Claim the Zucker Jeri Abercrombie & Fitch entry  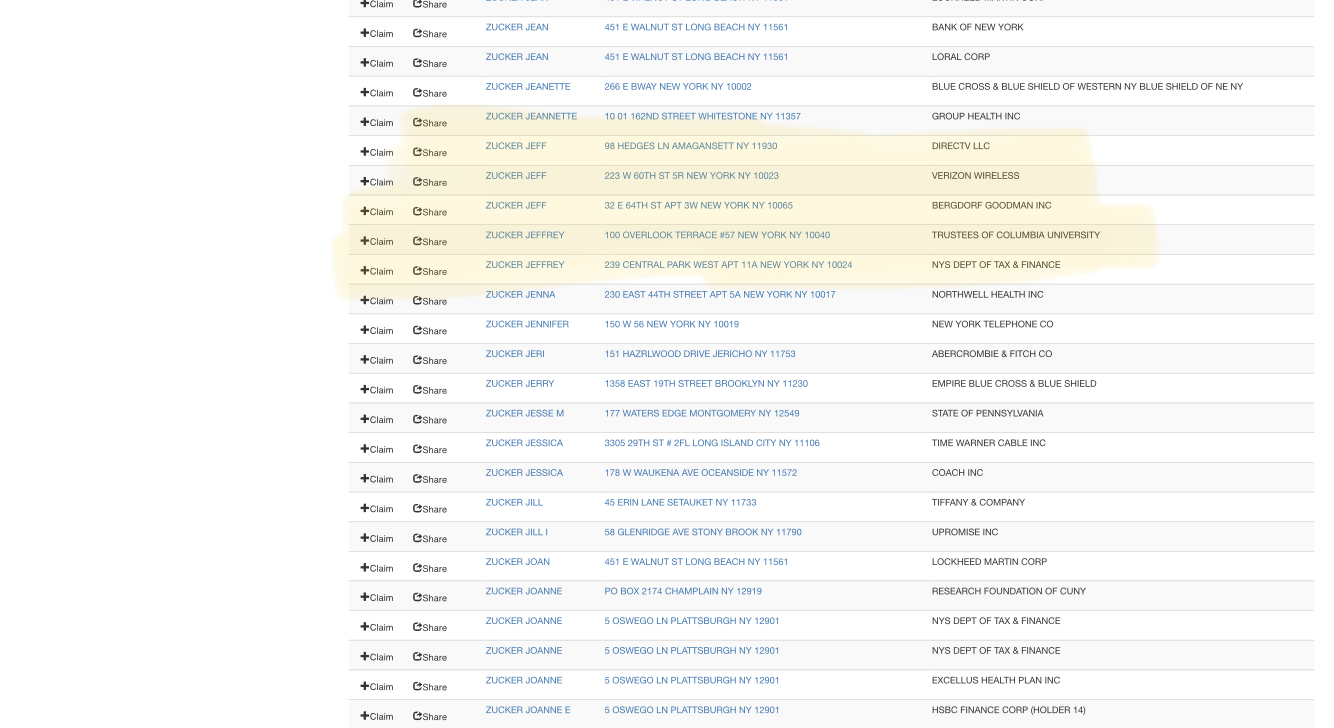377,360
